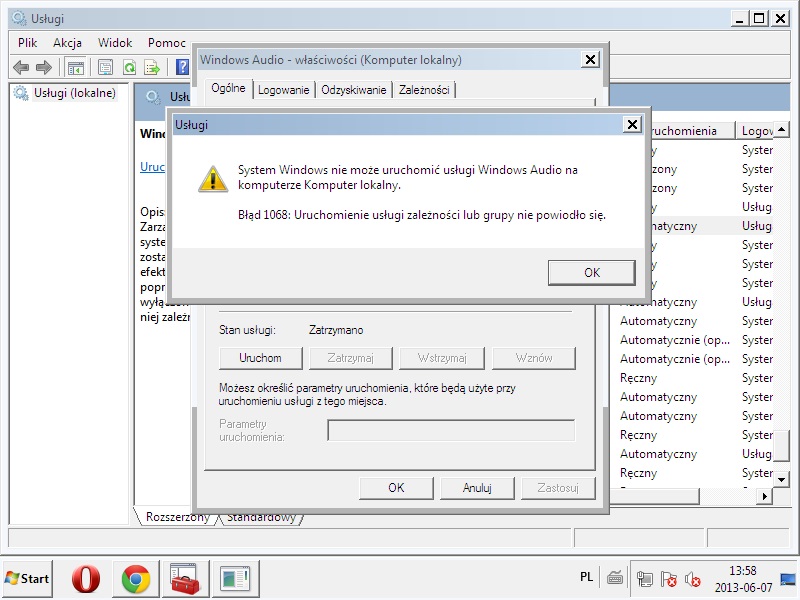Open the Pomoc menu

click(x=166, y=43)
